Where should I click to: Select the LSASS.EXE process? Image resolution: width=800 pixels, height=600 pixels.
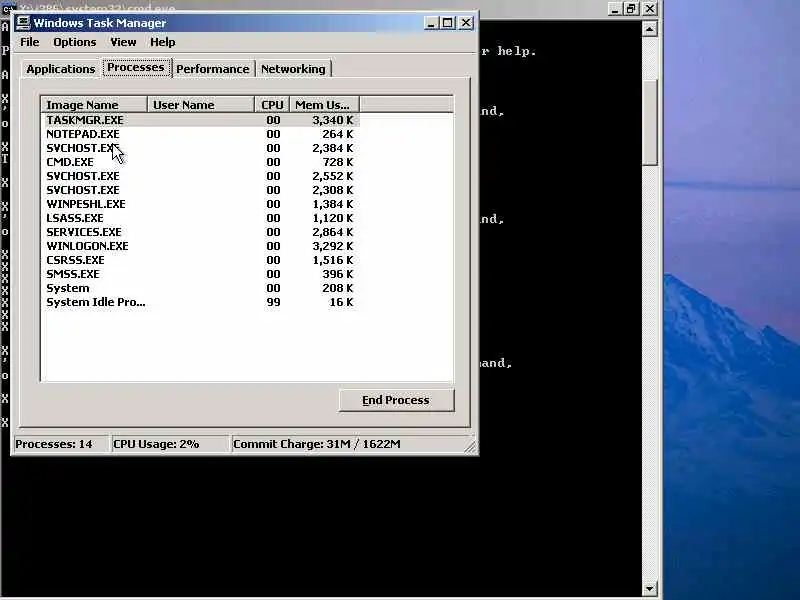(x=200, y=218)
